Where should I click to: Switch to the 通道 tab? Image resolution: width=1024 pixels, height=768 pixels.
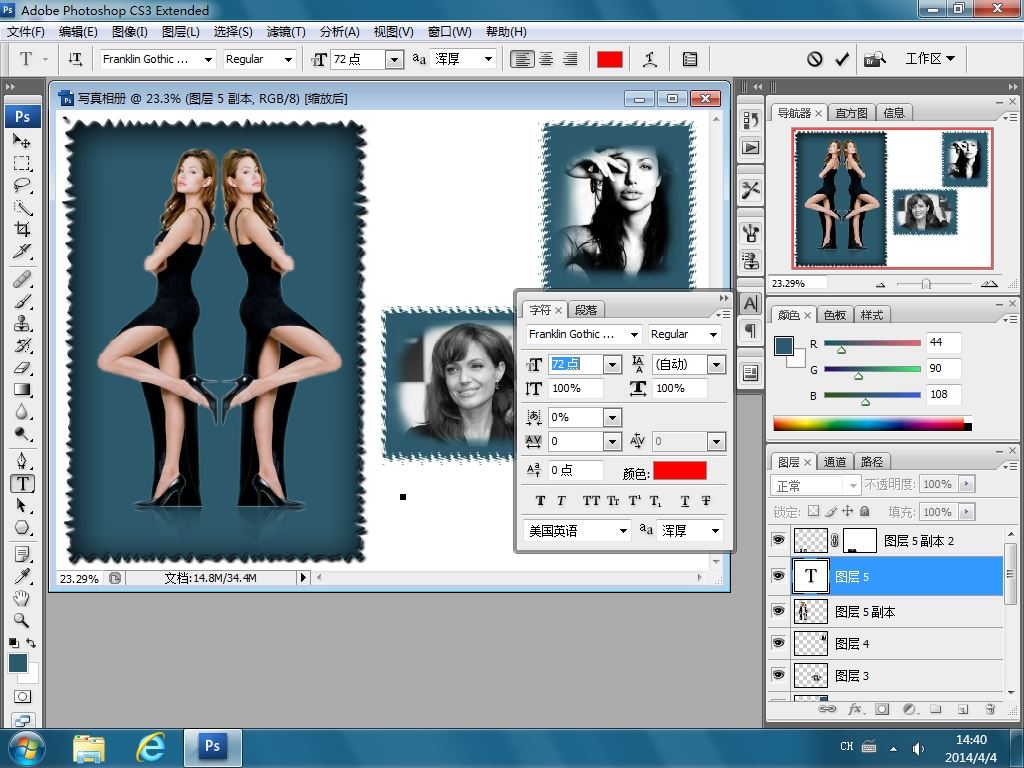pos(835,462)
